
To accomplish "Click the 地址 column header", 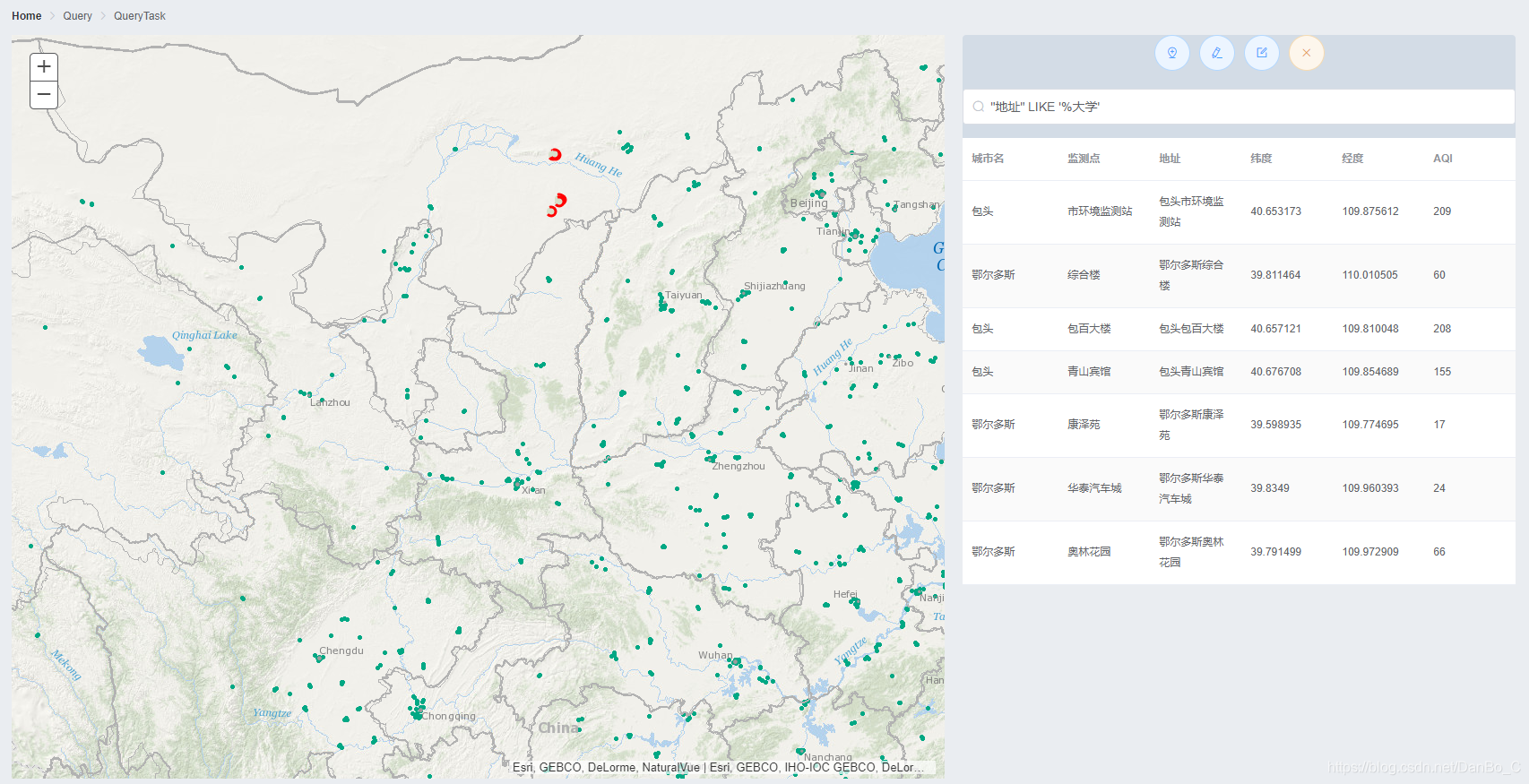I will click(x=1170, y=159).
